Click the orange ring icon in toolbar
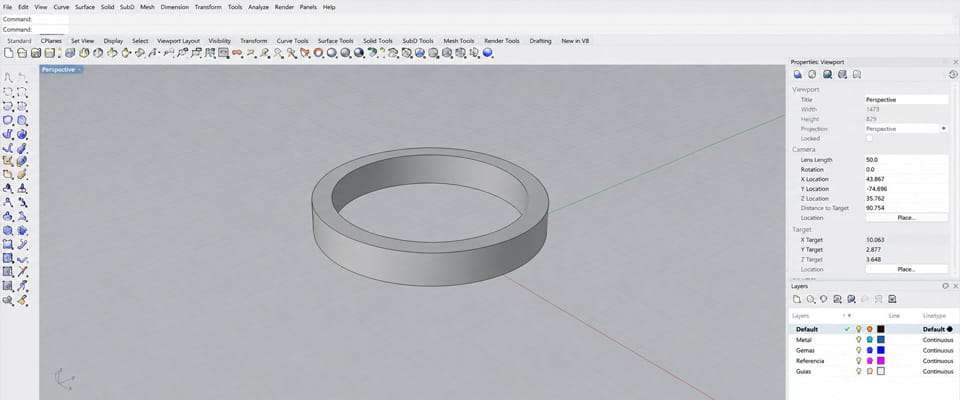This screenshot has width=960, height=400. [x=318, y=53]
